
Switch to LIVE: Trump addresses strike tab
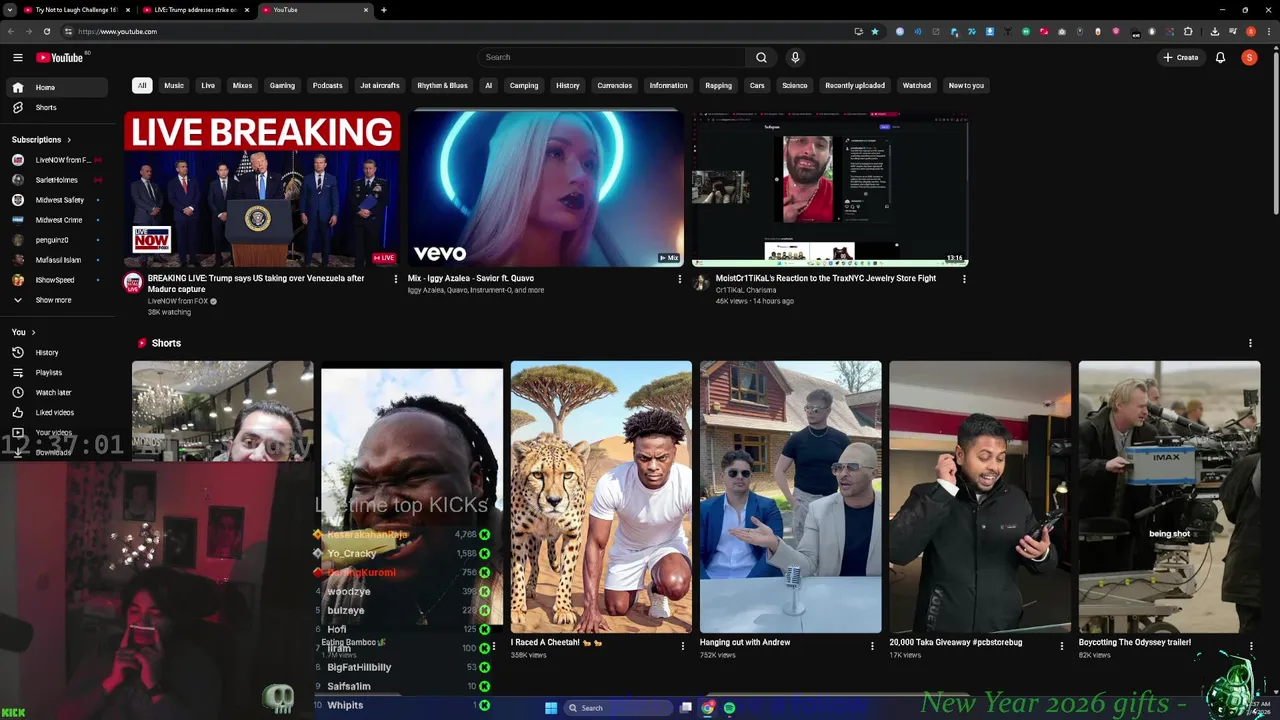(195, 10)
